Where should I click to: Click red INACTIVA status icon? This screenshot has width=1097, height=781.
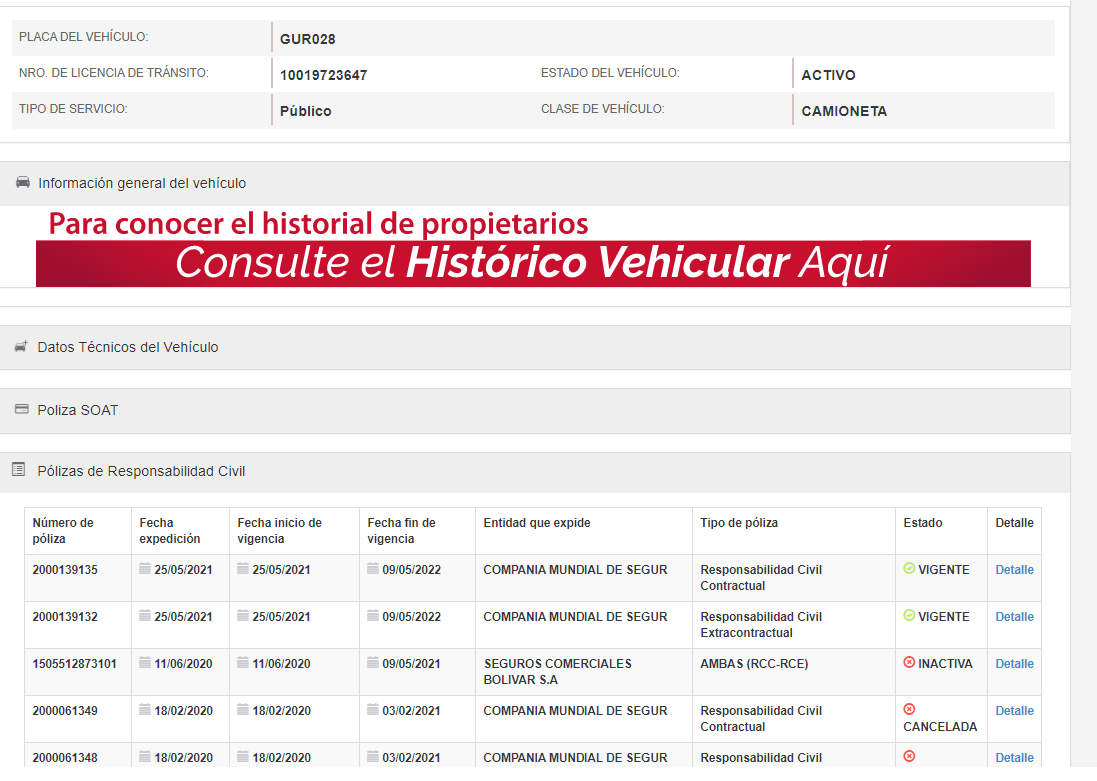click(x=909, y=663)
